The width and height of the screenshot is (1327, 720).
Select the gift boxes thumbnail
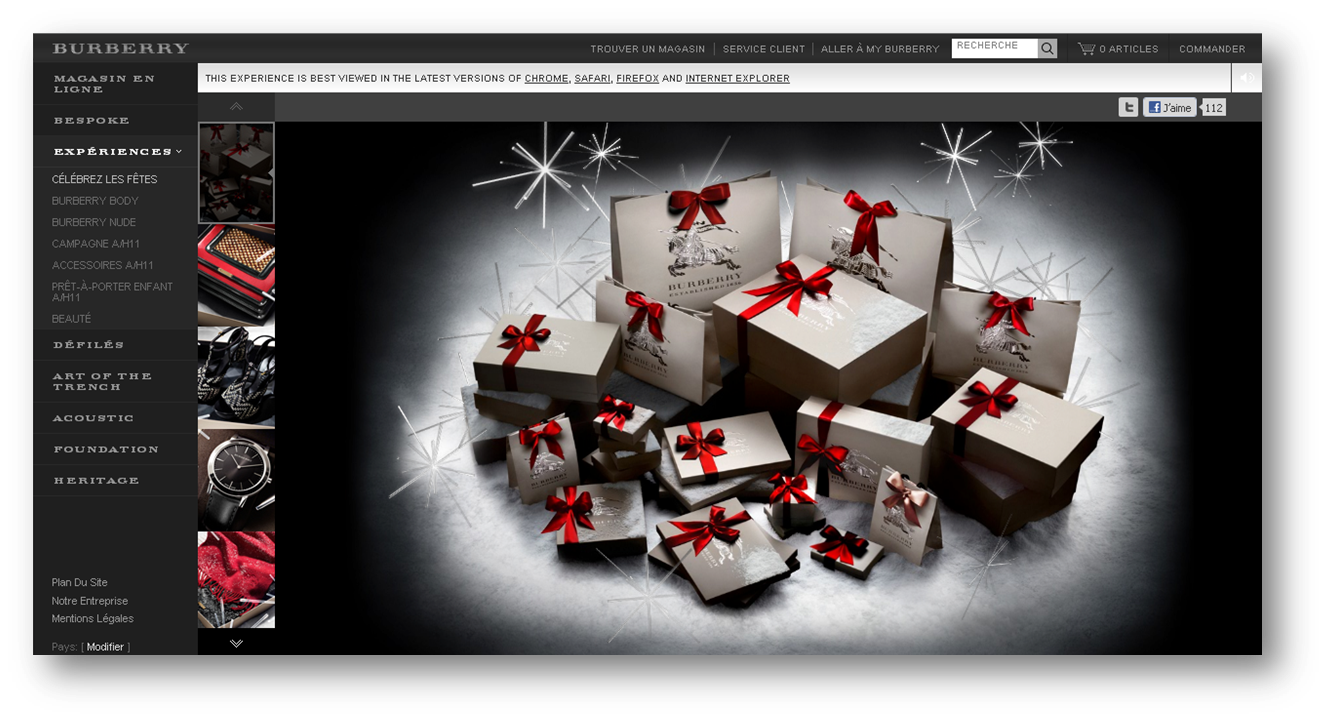[236, 173]
